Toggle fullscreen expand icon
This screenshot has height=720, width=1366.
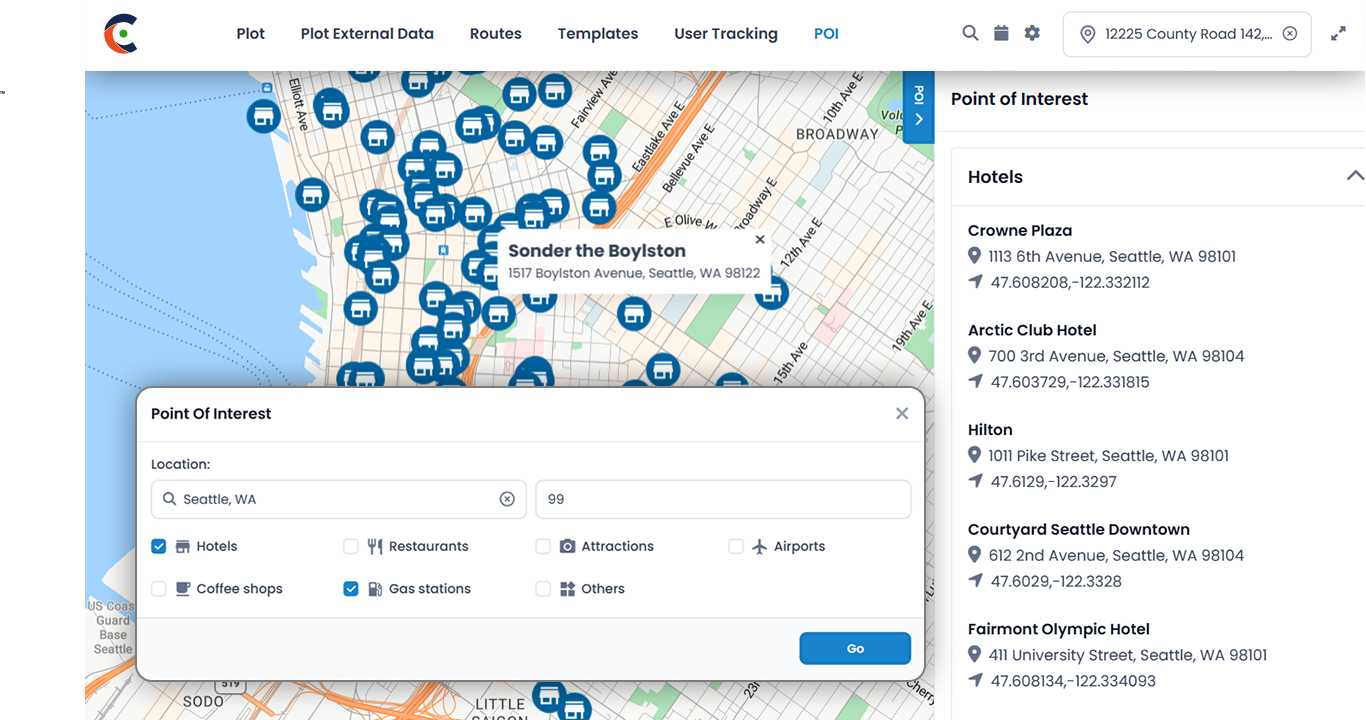pyautogui.click(x=1338, y=34)
